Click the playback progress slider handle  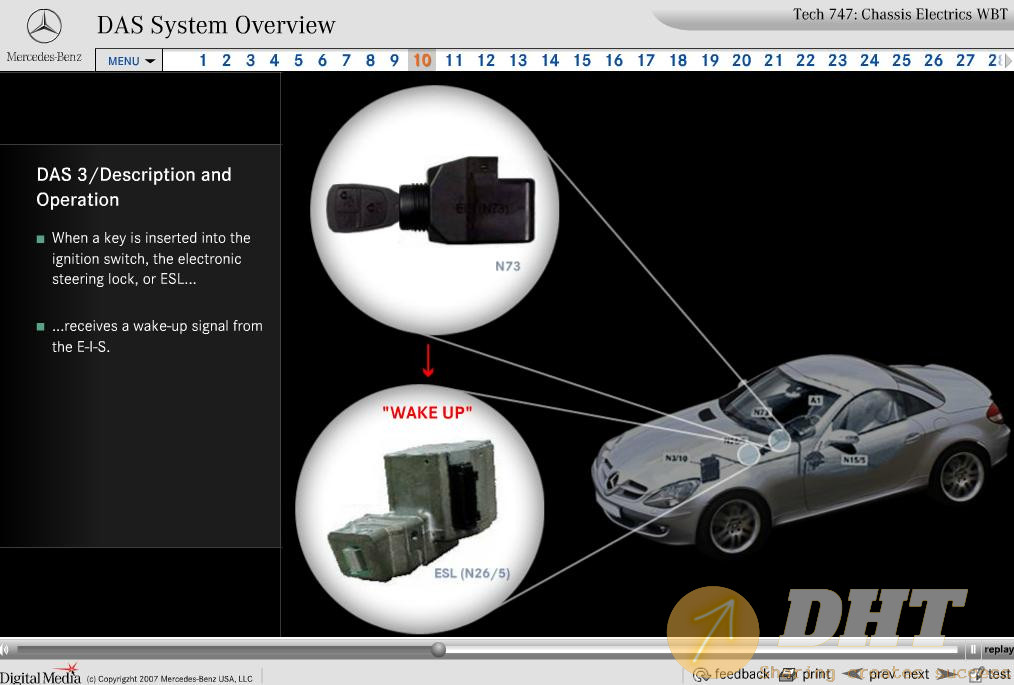438,649
